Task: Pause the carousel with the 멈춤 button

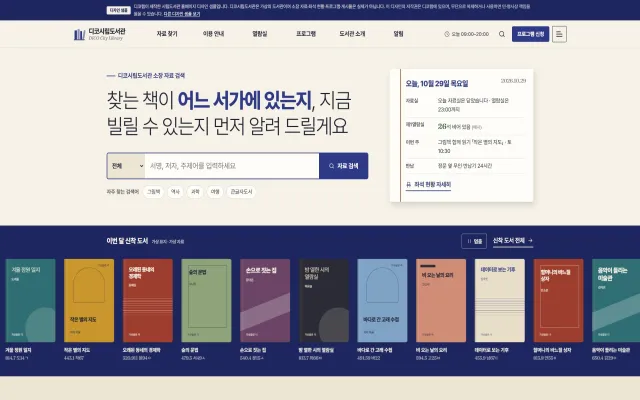Action: (474, 241)
